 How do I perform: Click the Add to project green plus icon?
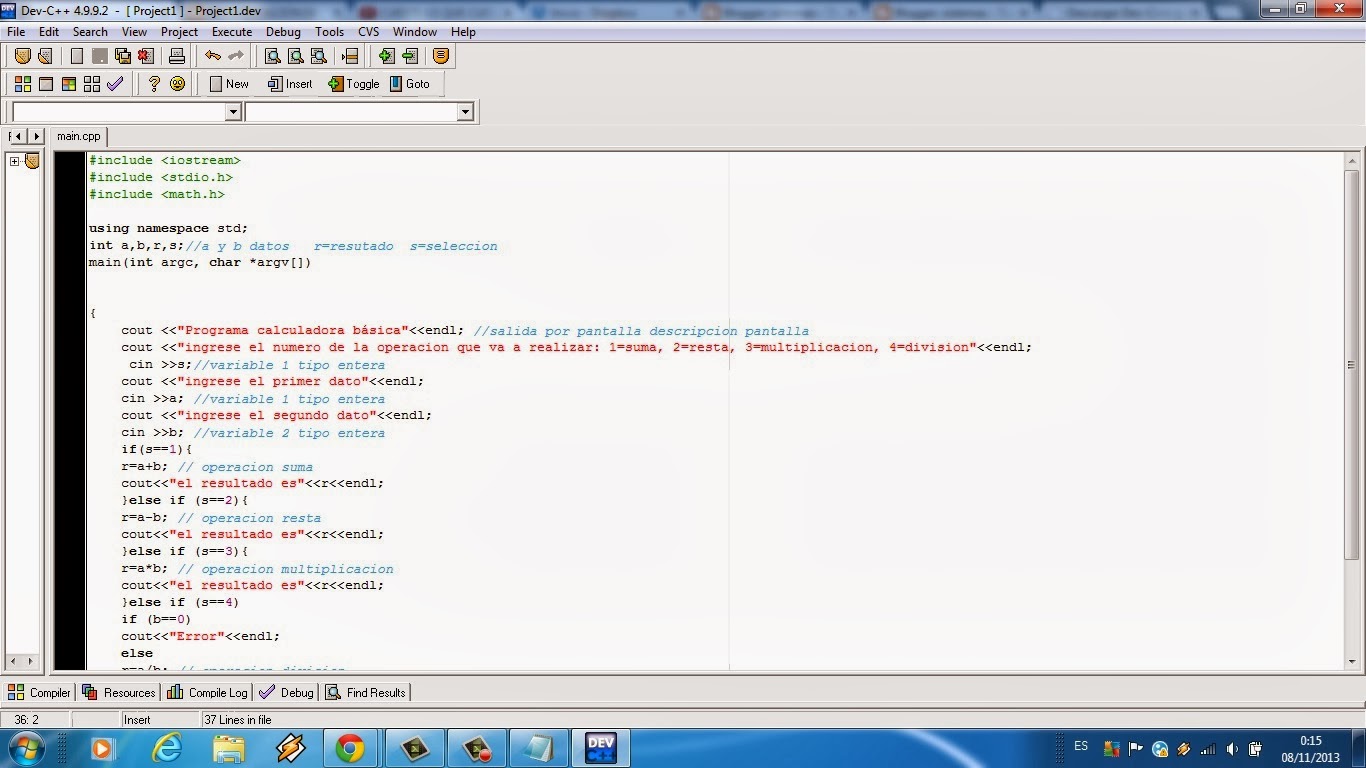coord(387,56)
